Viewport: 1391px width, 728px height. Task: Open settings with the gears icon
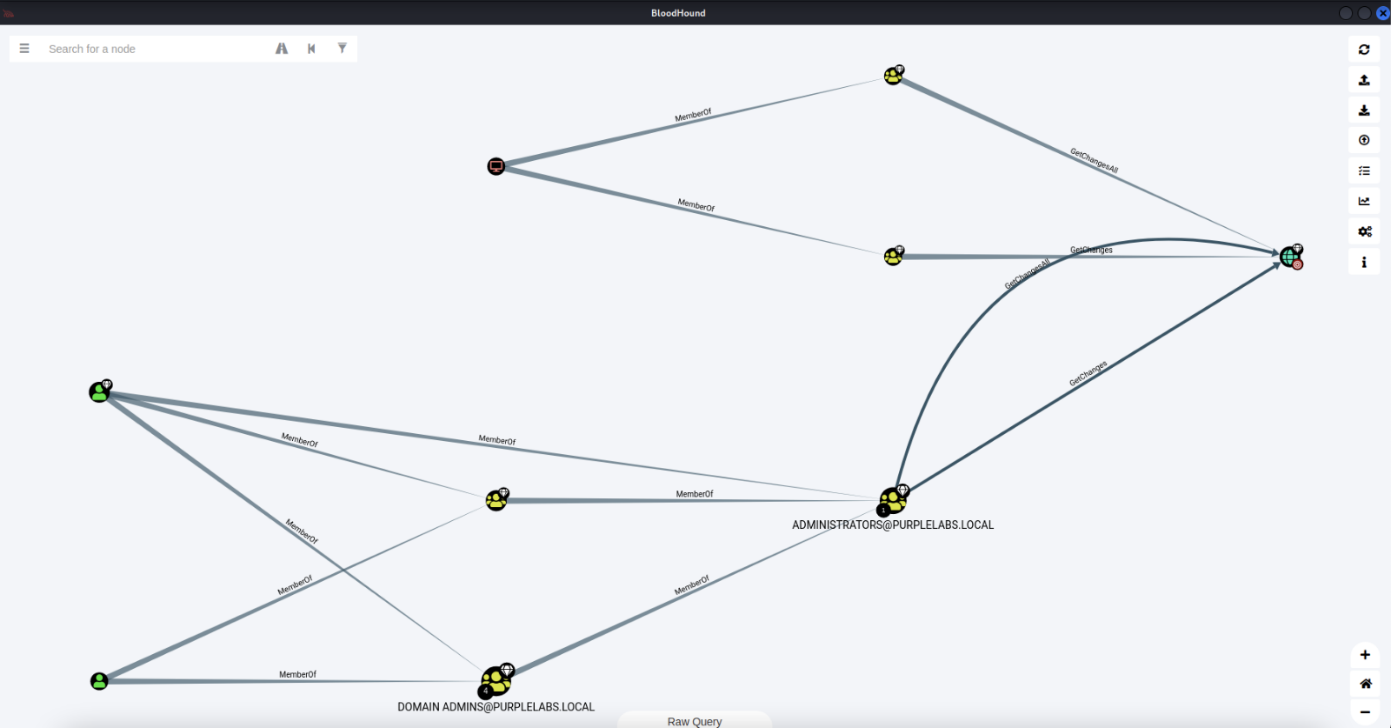(x=1364, y=232)
